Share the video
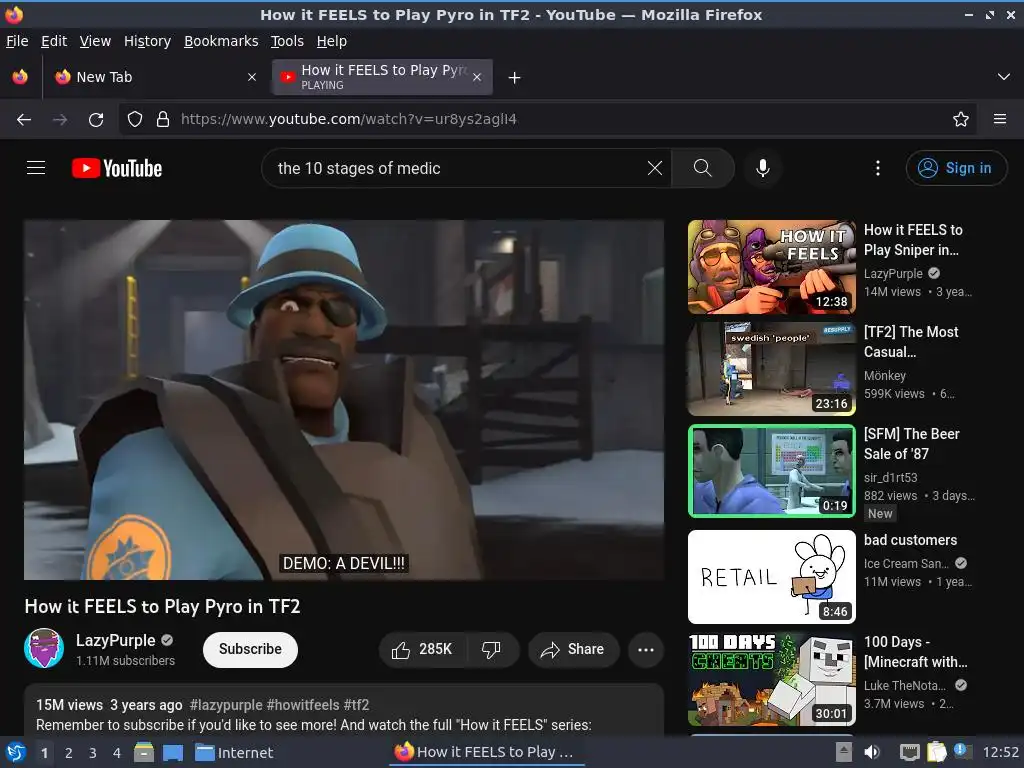Screen dimensions: 1024x768 tap(573, 649)
